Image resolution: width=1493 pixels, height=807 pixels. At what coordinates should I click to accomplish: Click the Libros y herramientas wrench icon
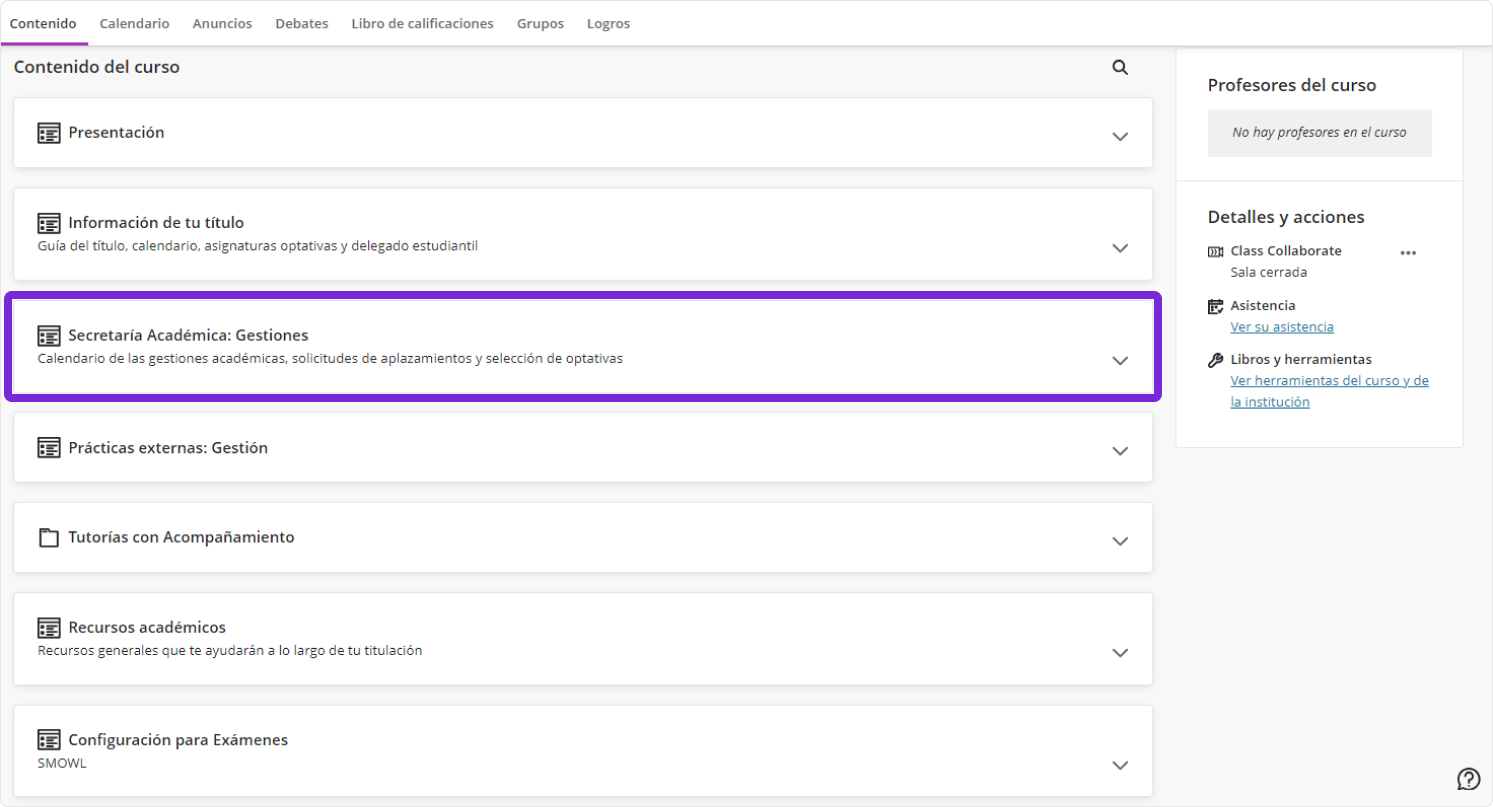1216,360
